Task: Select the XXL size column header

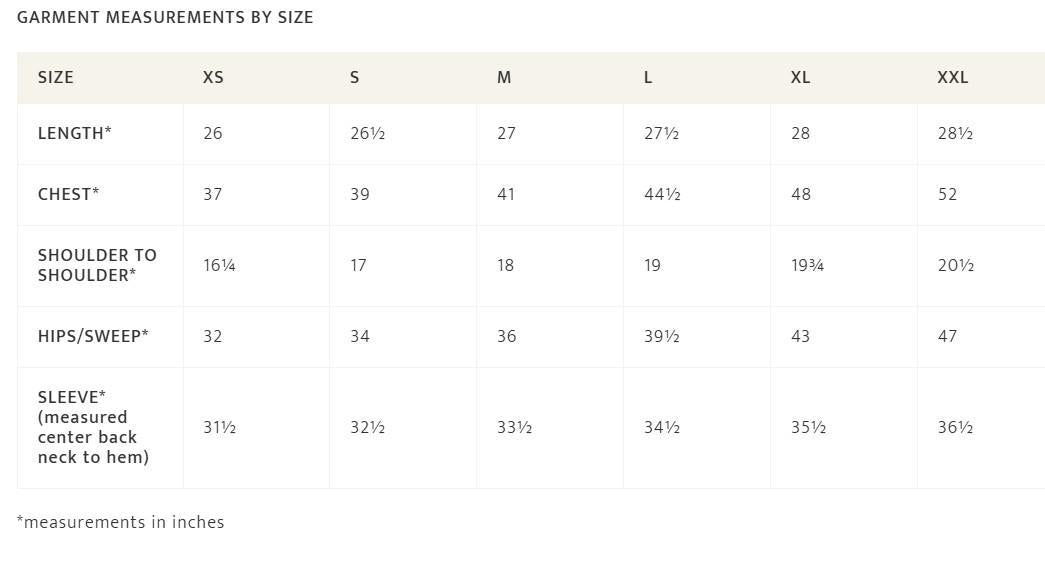Action: [x=952, y=77]
